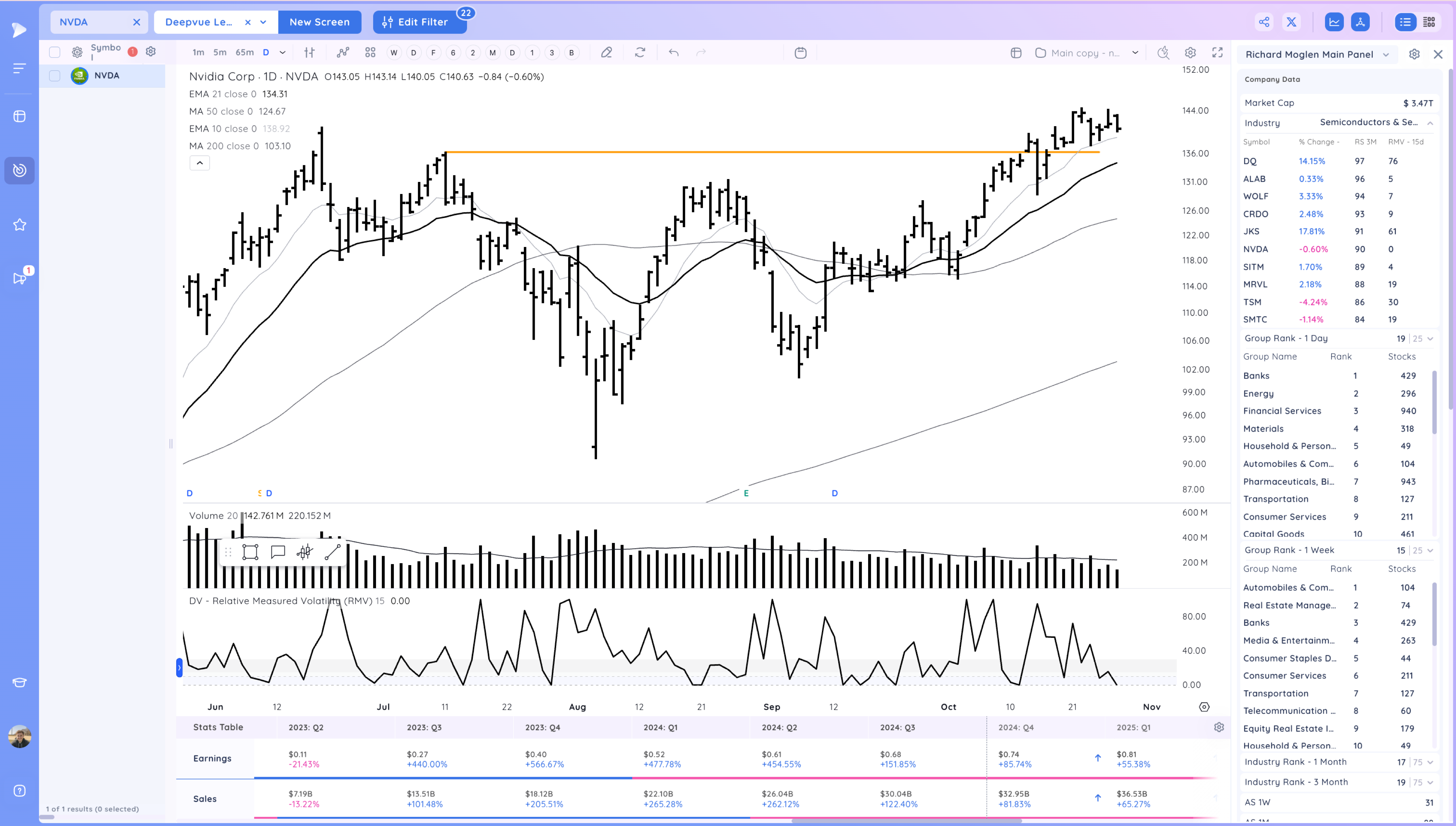Screen dimensions: 1456x826
Task: Click the share icon in top bar
Action: [x=1264, y=22]
